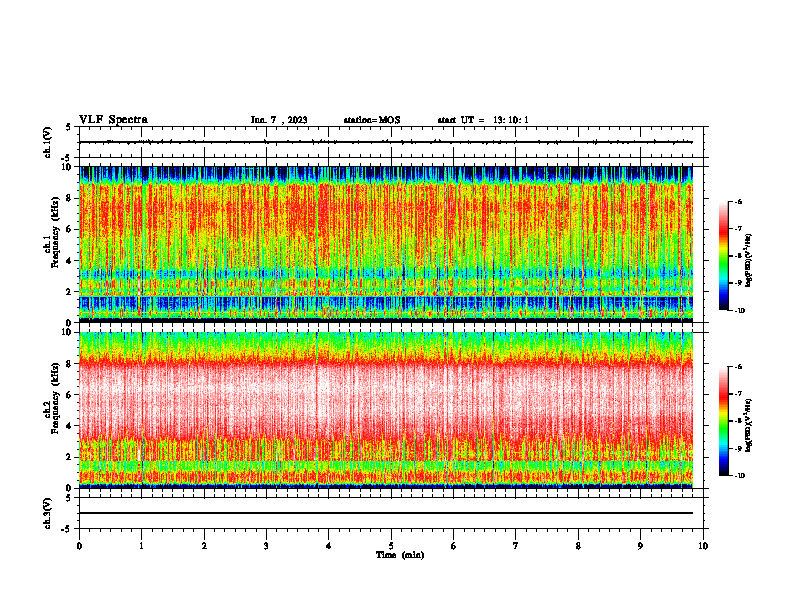Click time axis tick label "3"
Image resolution: width=792 pixels, height=612 pixels.
click(x=266, y=546)
